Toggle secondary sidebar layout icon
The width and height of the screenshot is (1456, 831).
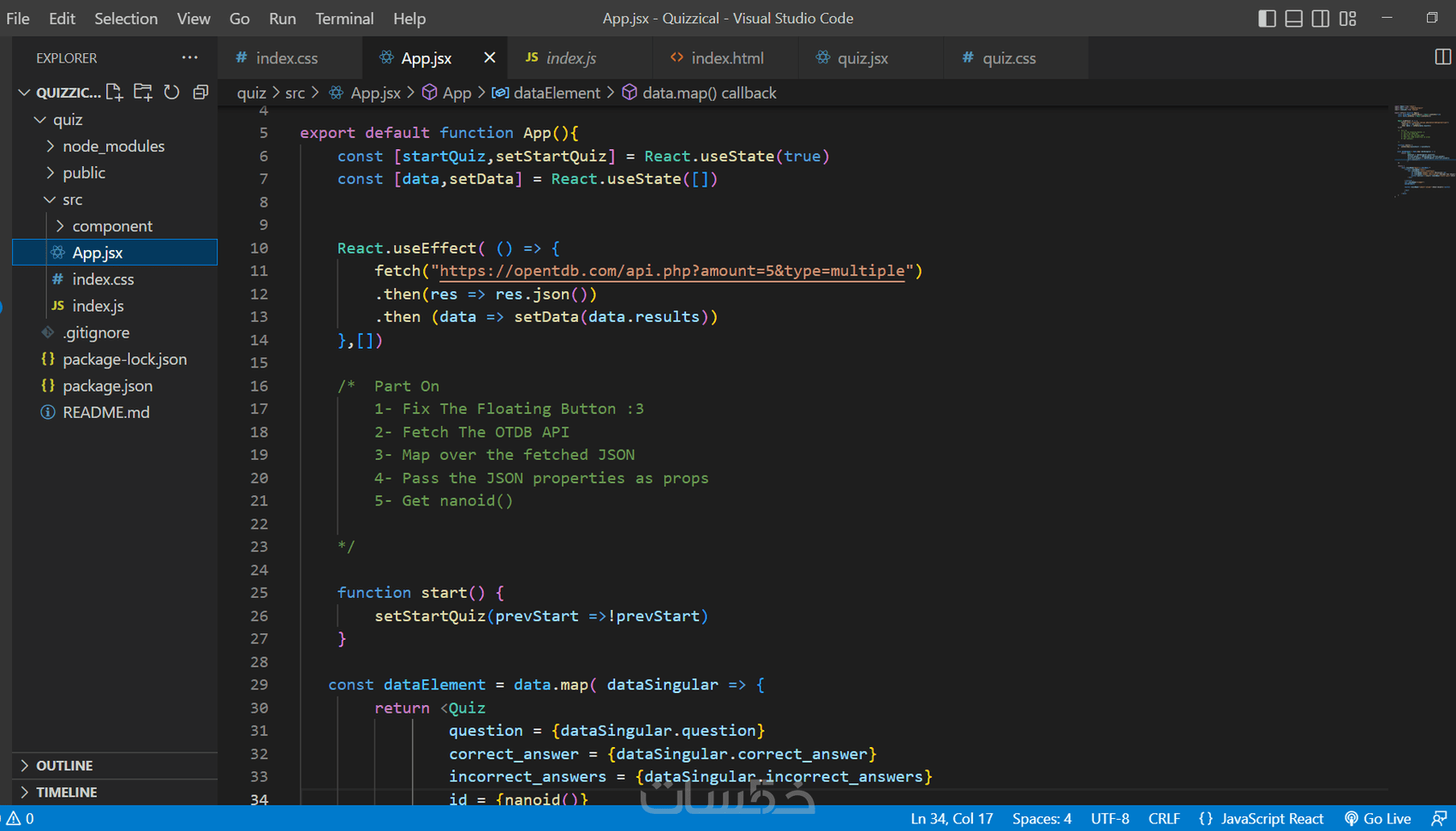1321,18
